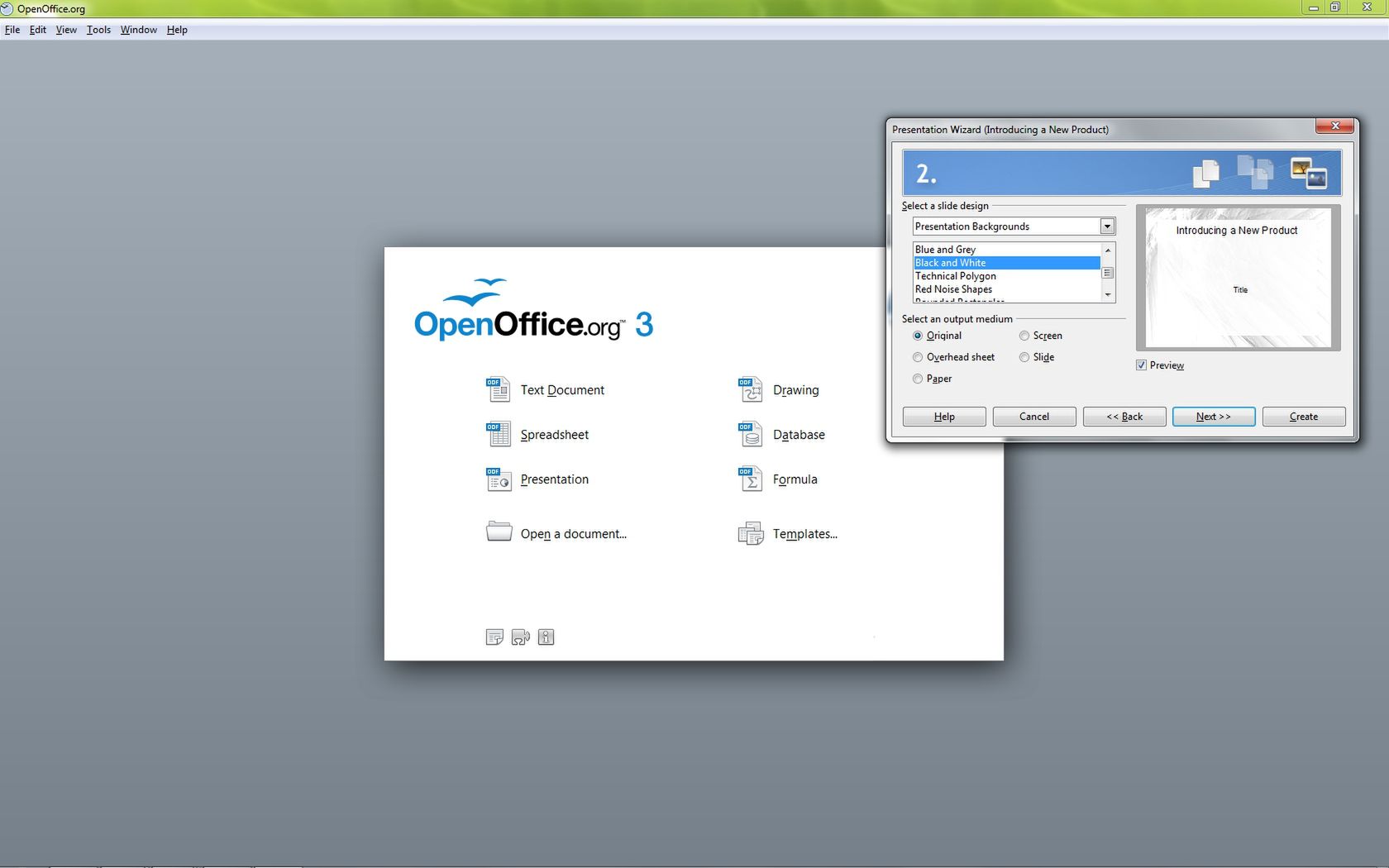The image size is (1389, 868).
Task: Toggle the Preview checkbox
Action: coord(1141,365)
